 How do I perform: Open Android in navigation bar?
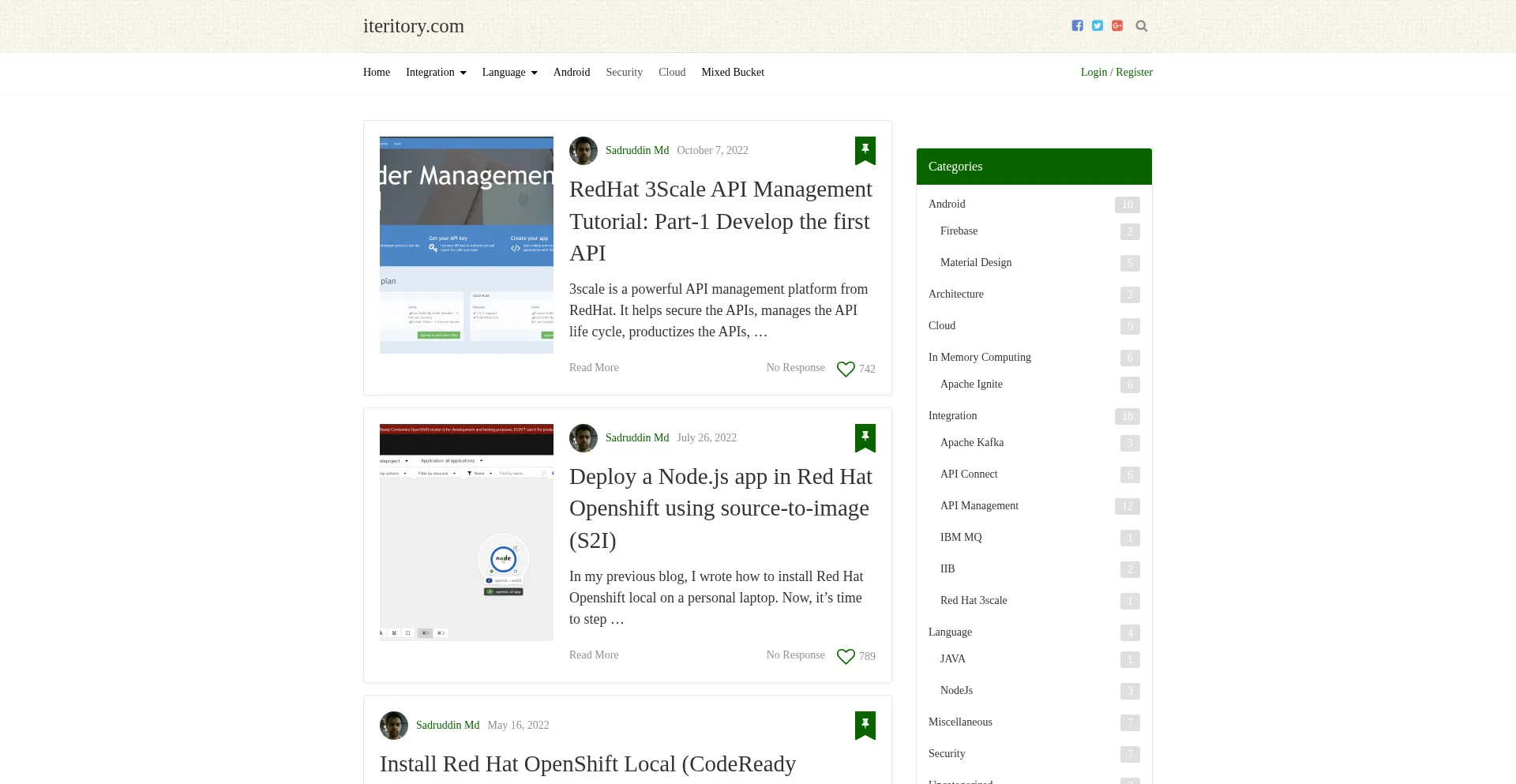[x=572, y=72]
